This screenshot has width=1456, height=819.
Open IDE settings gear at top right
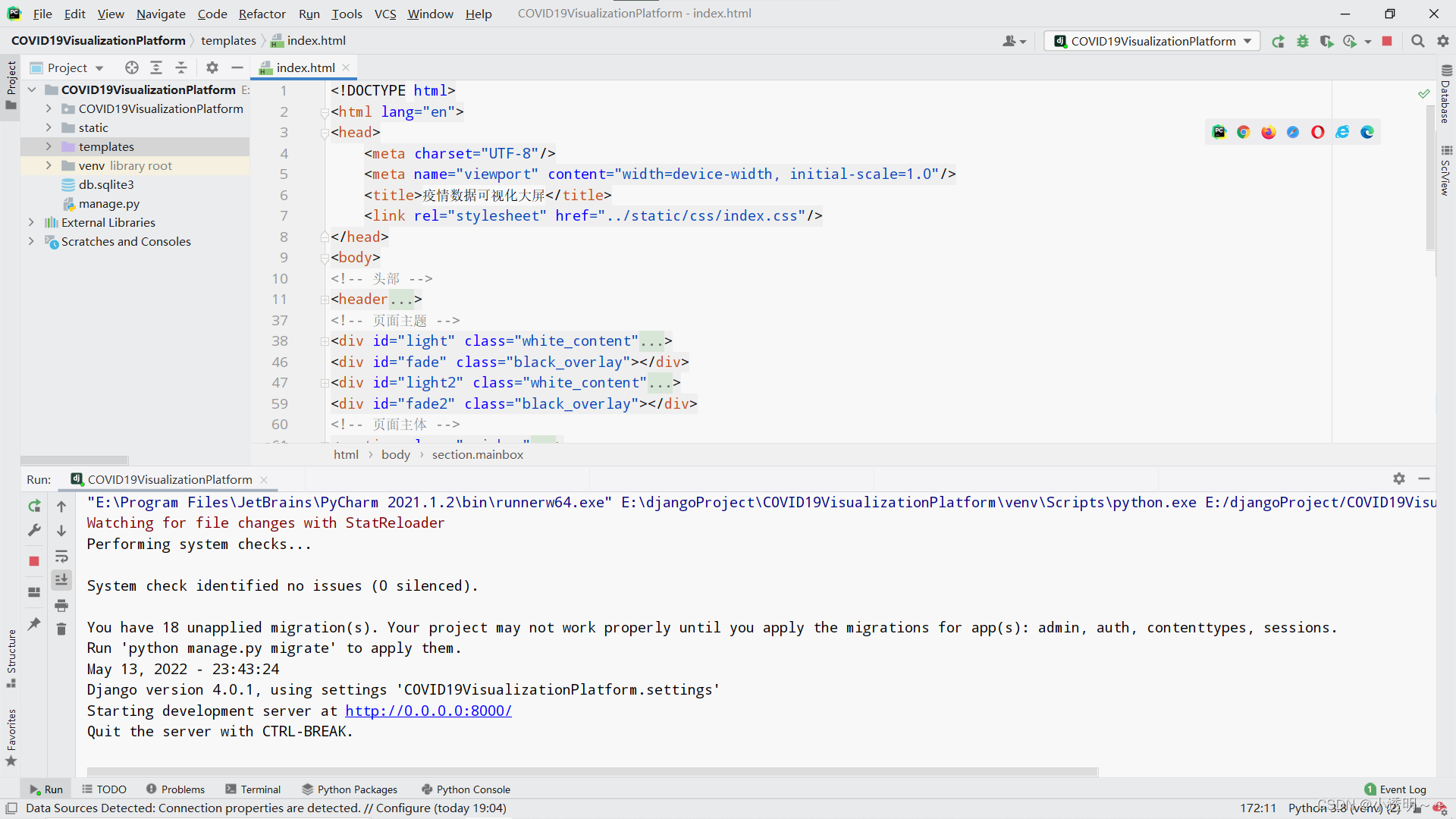(x=1442, y=41)
